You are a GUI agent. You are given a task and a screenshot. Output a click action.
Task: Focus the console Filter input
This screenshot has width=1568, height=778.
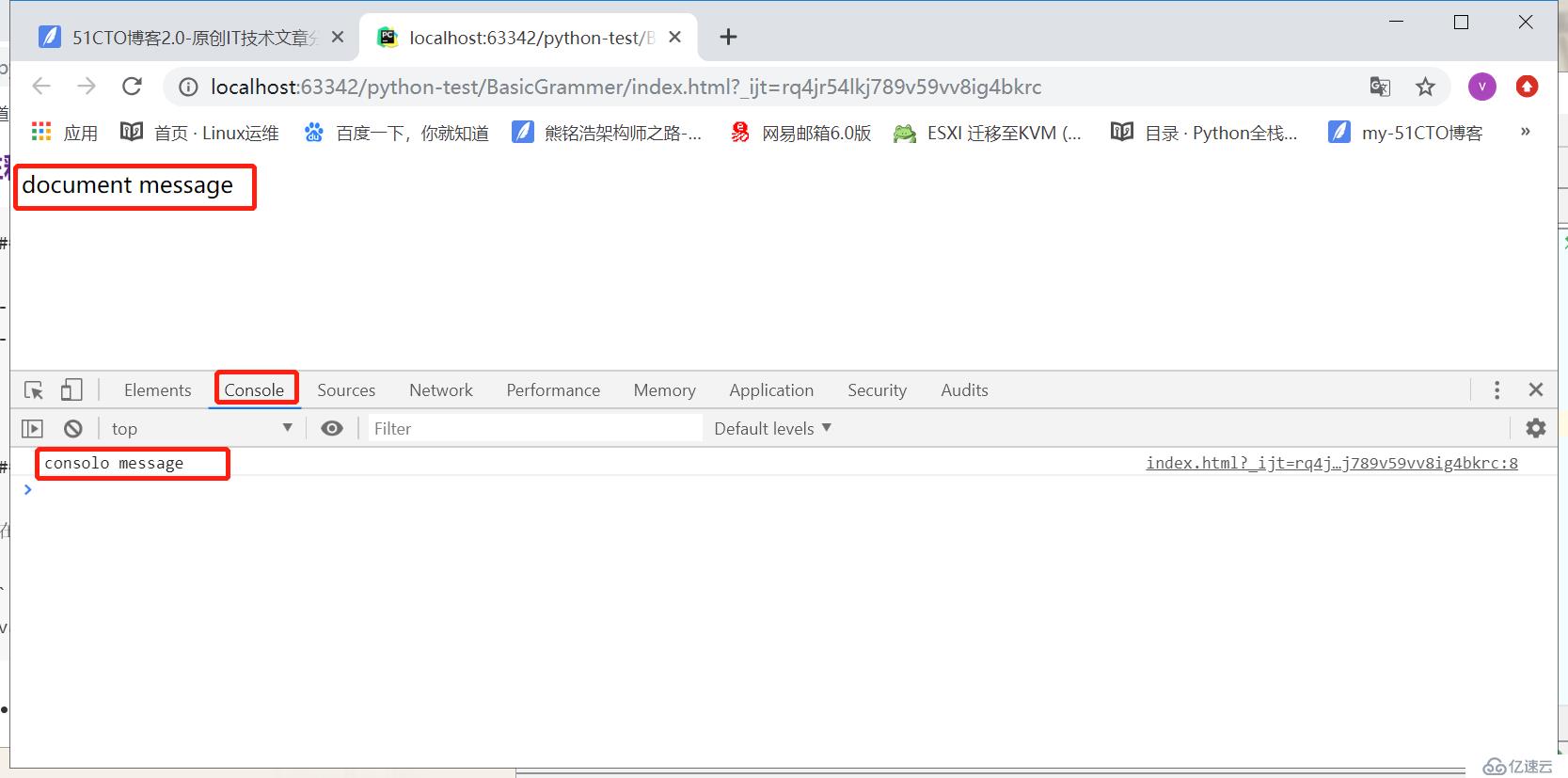pos(534,429)
